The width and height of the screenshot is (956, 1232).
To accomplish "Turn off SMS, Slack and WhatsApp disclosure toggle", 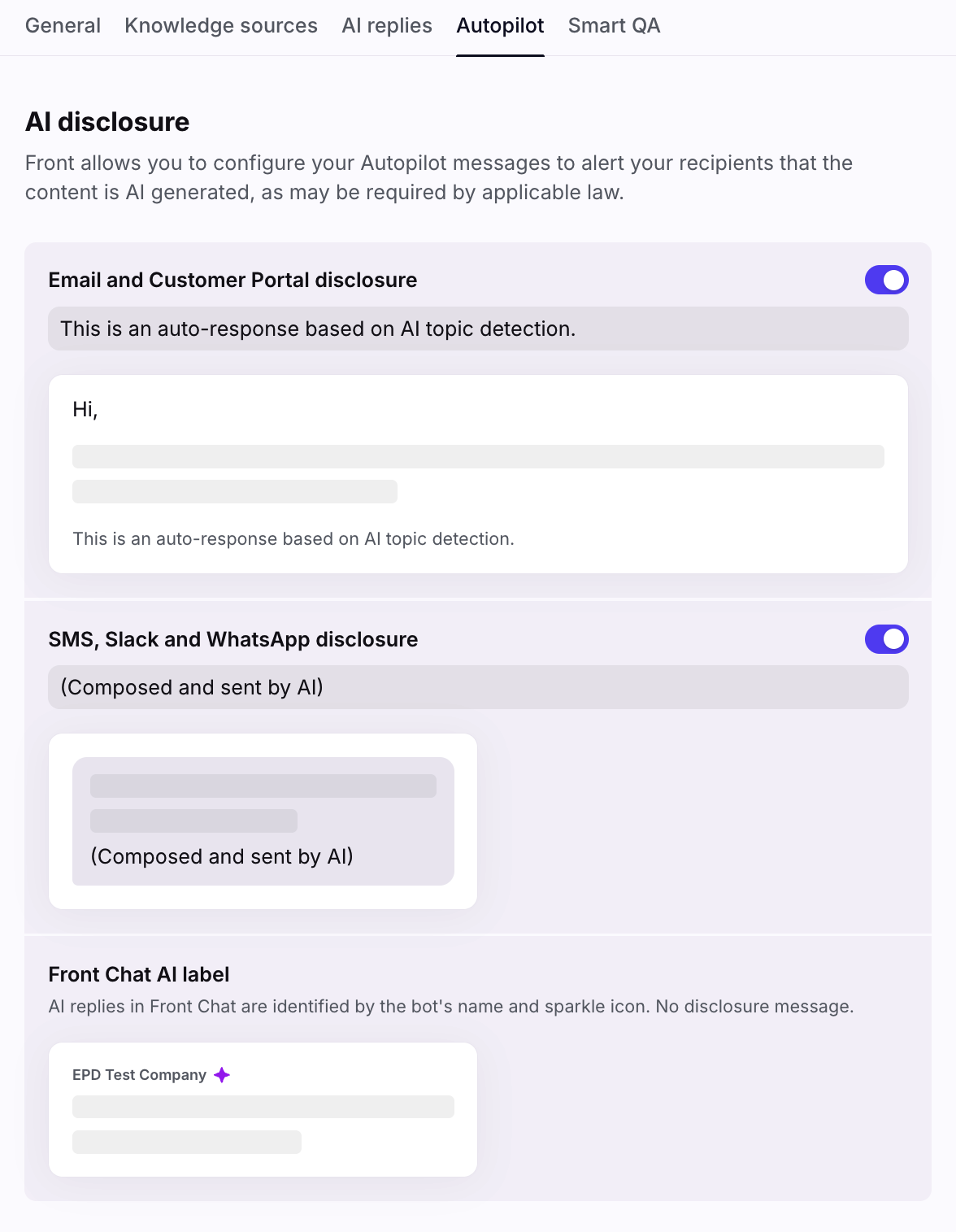I will coord(886,639).
